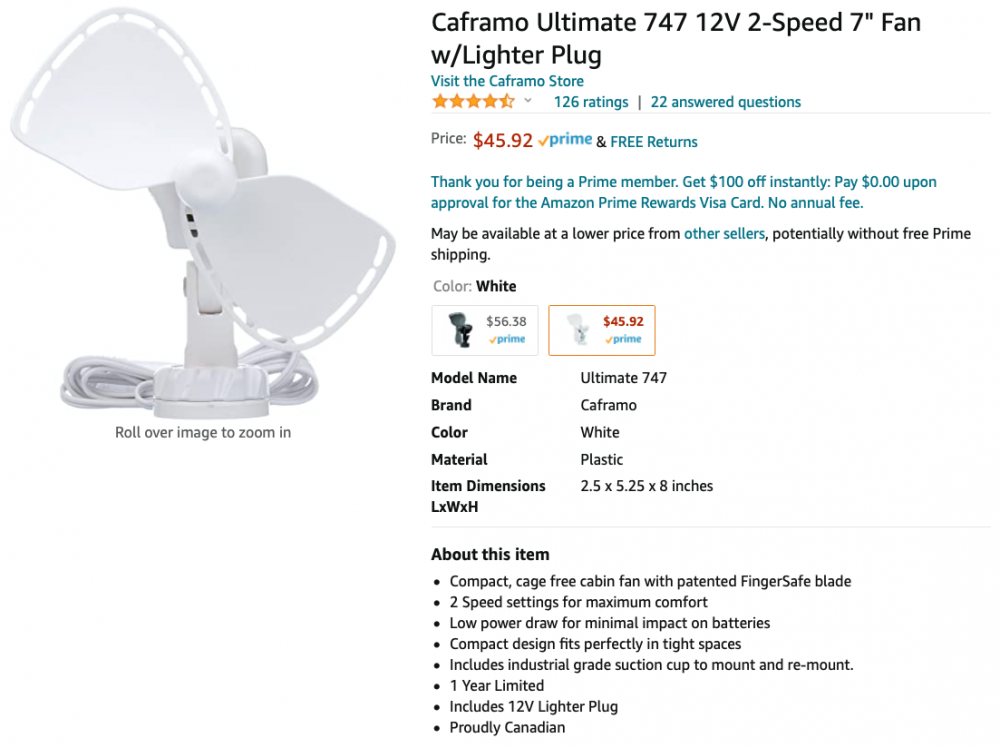Click the "Roll over image to zoom in" caption
Viewport: 1000px width, 748px height.
coord(203,433)
